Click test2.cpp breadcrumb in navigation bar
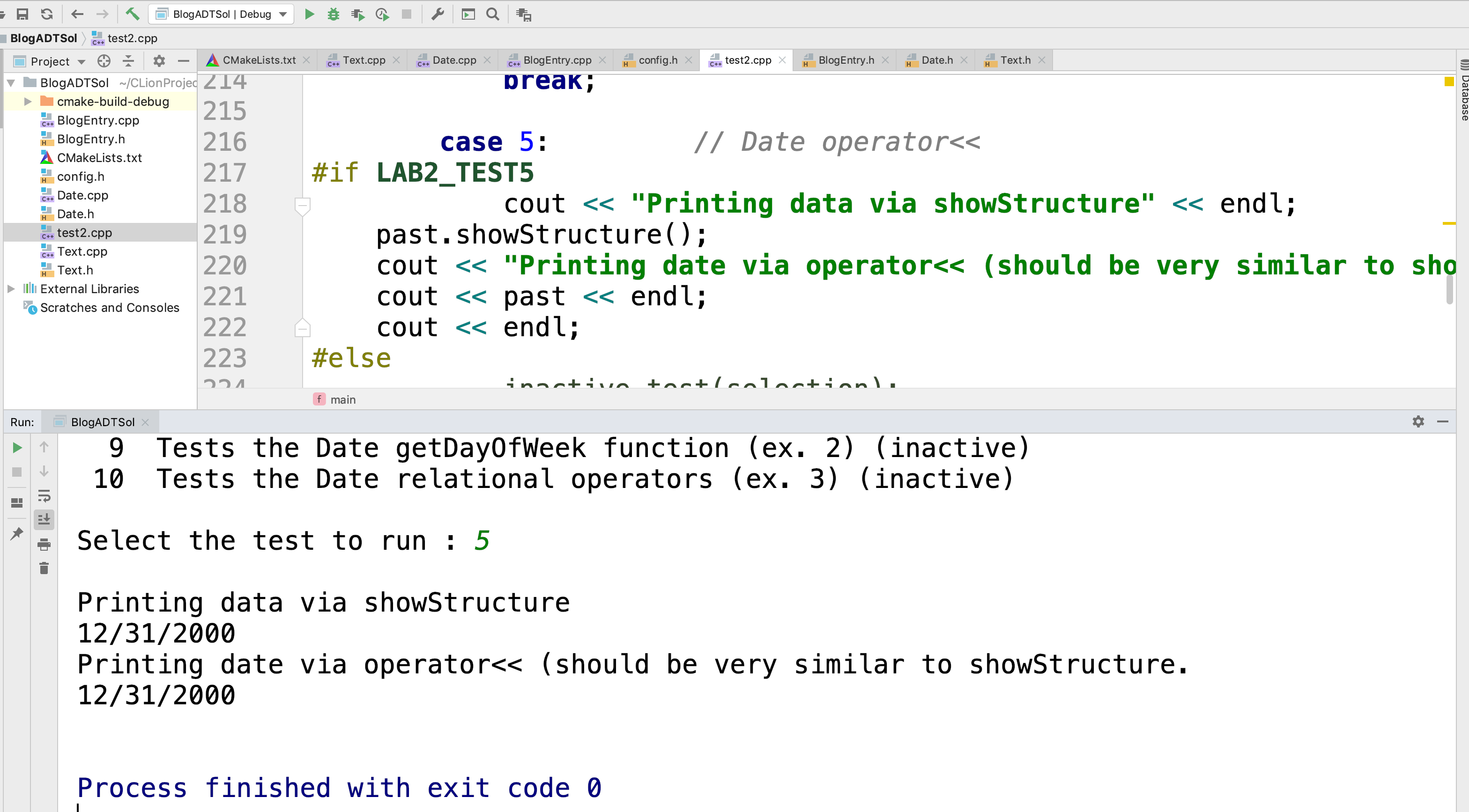Viewport: 1469px width, 812px height. click(x=125, y=38)
